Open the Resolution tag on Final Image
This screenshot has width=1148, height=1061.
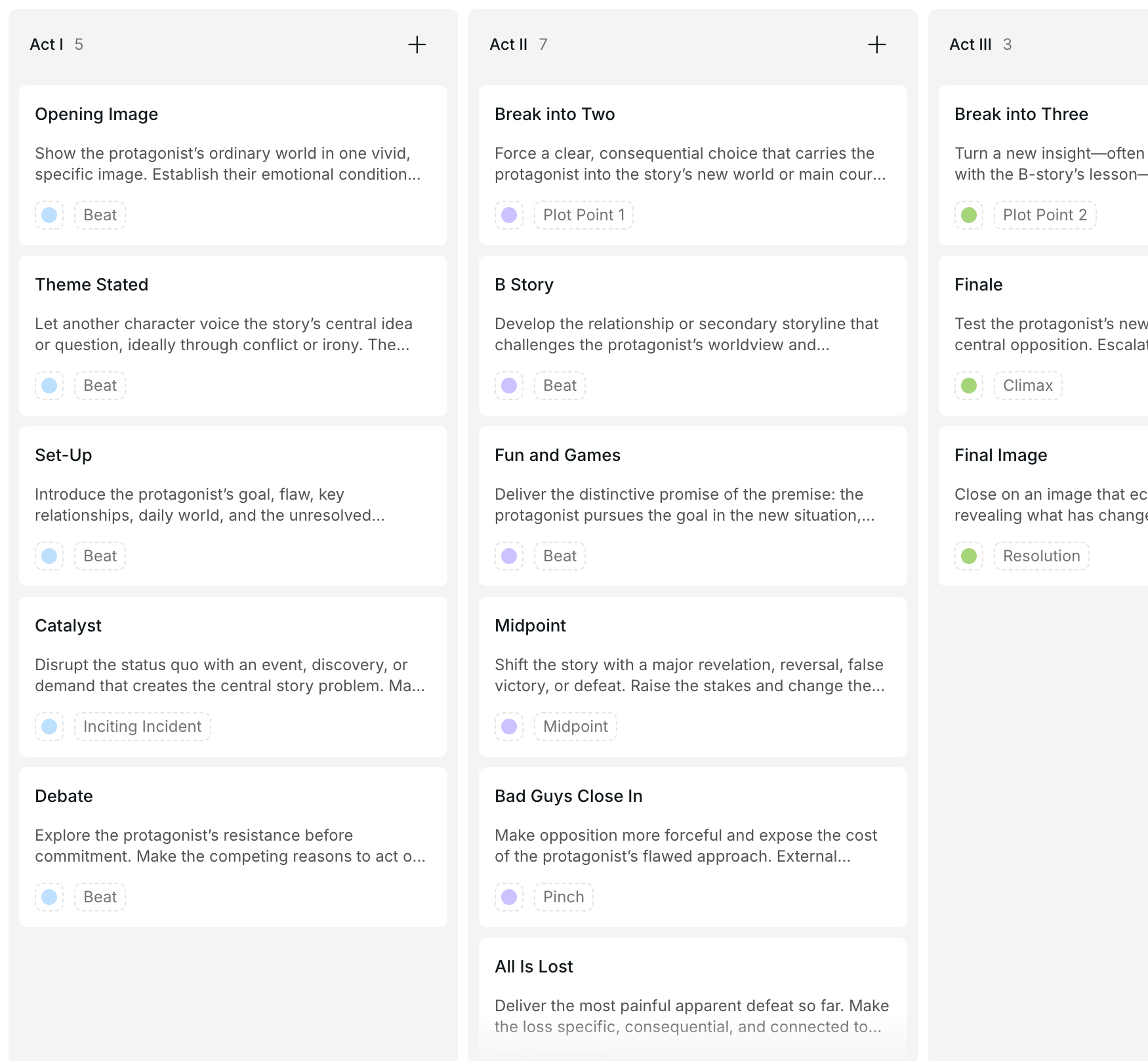1042,556
